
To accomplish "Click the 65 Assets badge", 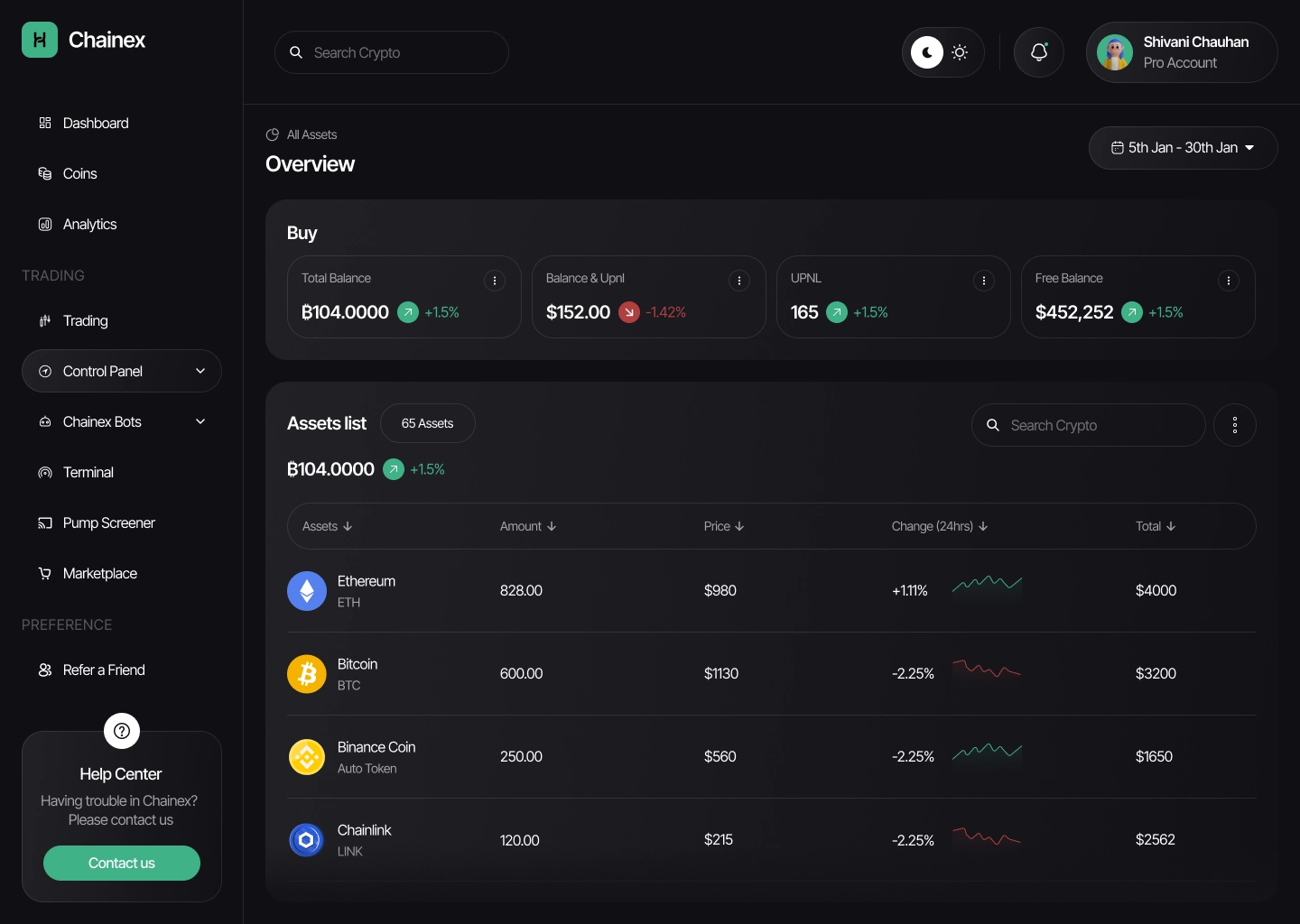I will coord(427,423).
